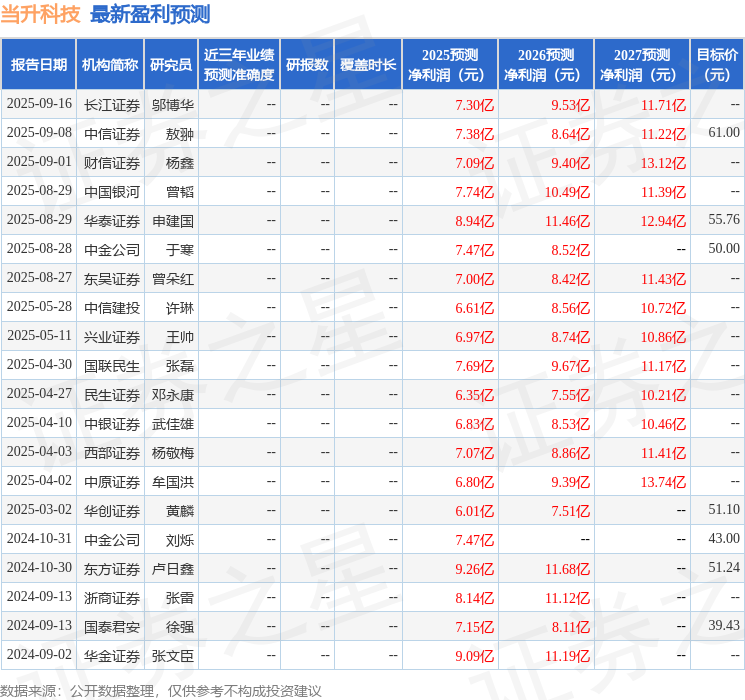
Task: Select analyst name 邬博华
Action: pyautogui.click(x=172, y=105)
